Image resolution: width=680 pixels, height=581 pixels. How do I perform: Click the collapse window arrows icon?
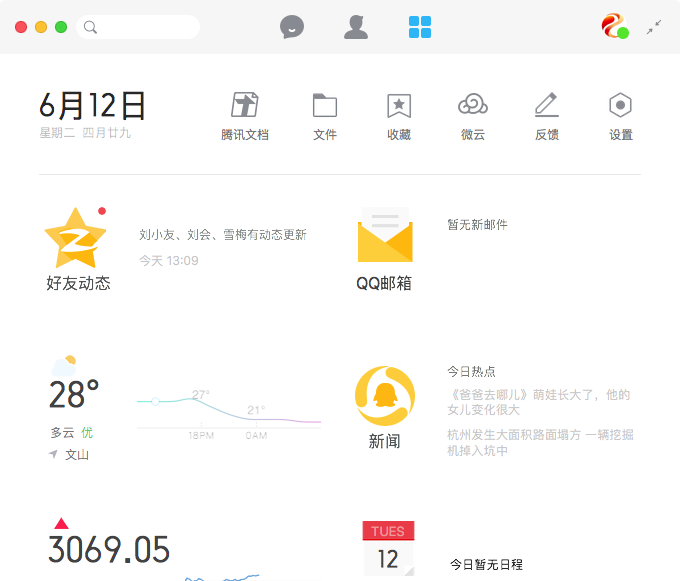coord(654,27)
